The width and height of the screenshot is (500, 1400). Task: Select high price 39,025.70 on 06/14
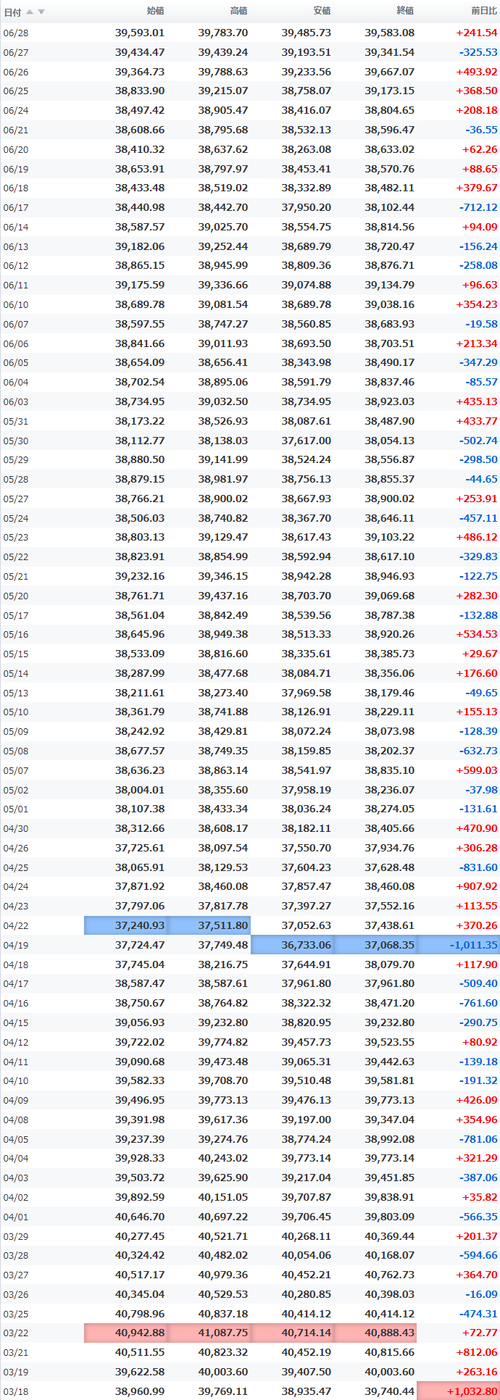223,226
